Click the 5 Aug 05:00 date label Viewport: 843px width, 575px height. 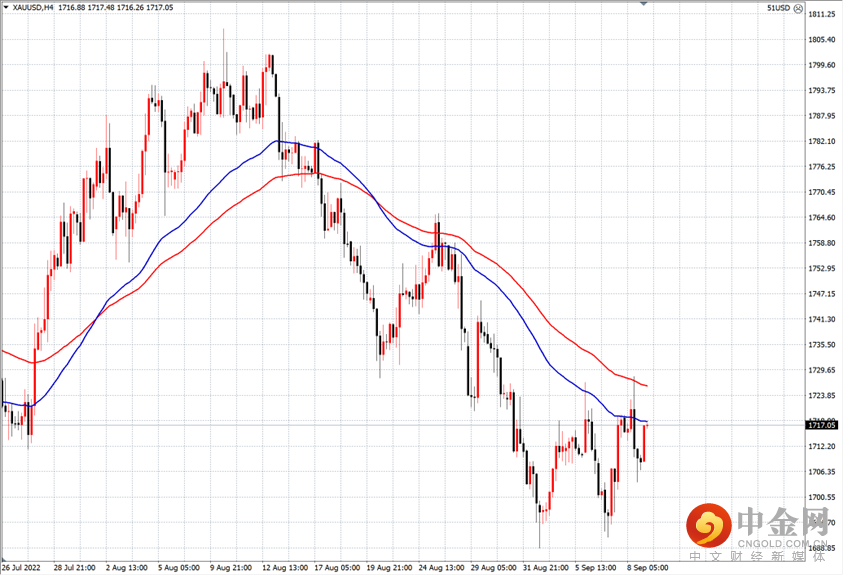[178, 567]
